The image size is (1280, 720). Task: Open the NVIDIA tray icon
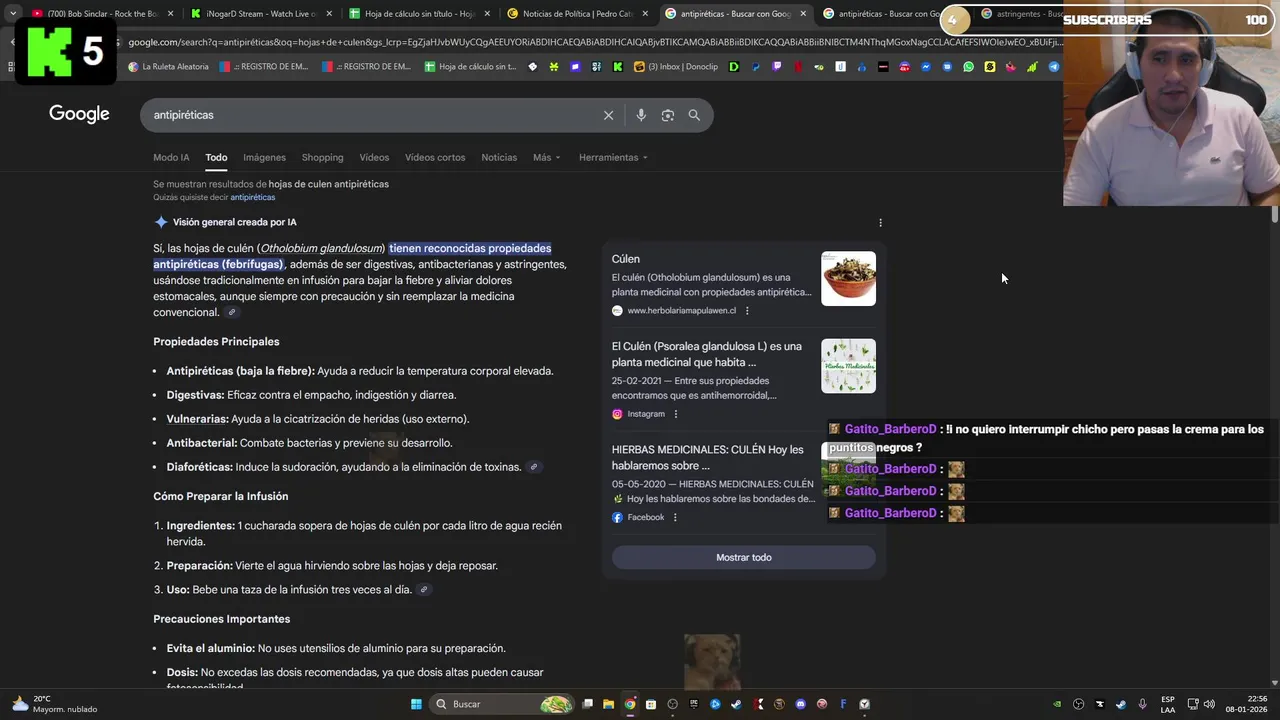click(1057, 704)
